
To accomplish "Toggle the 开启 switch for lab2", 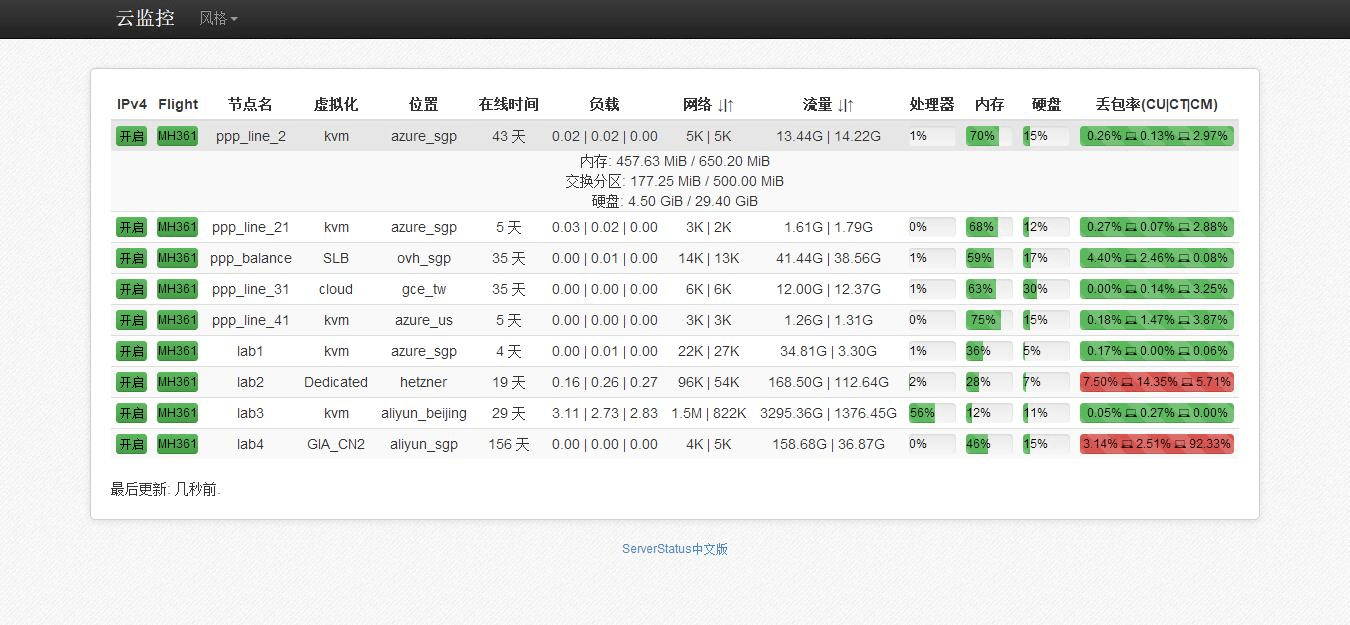I will click(131, 382).
